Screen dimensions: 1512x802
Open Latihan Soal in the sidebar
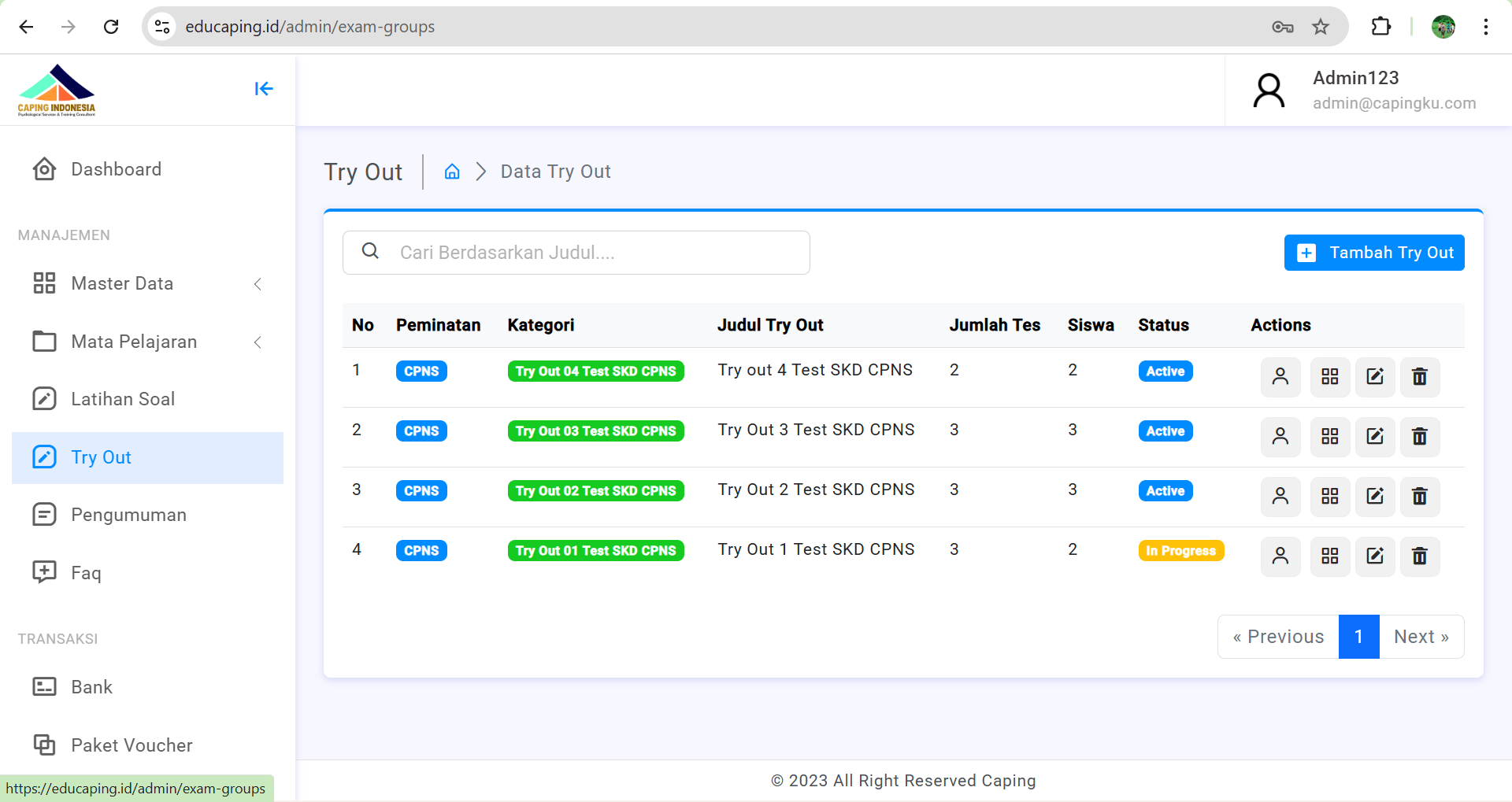point(123,399)
